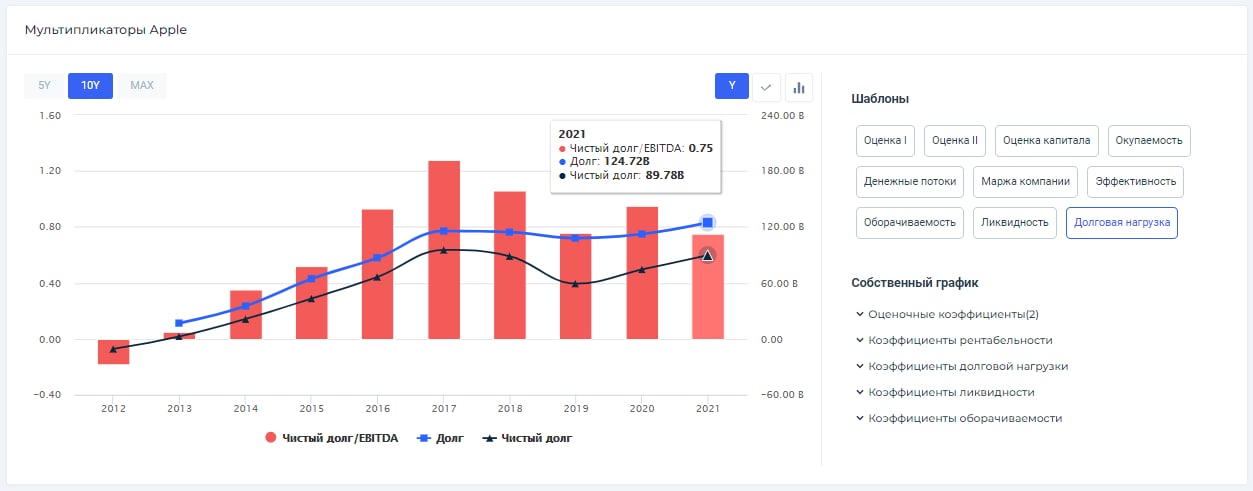Apply the Оценка капитала template

(x=1047, y=140)
